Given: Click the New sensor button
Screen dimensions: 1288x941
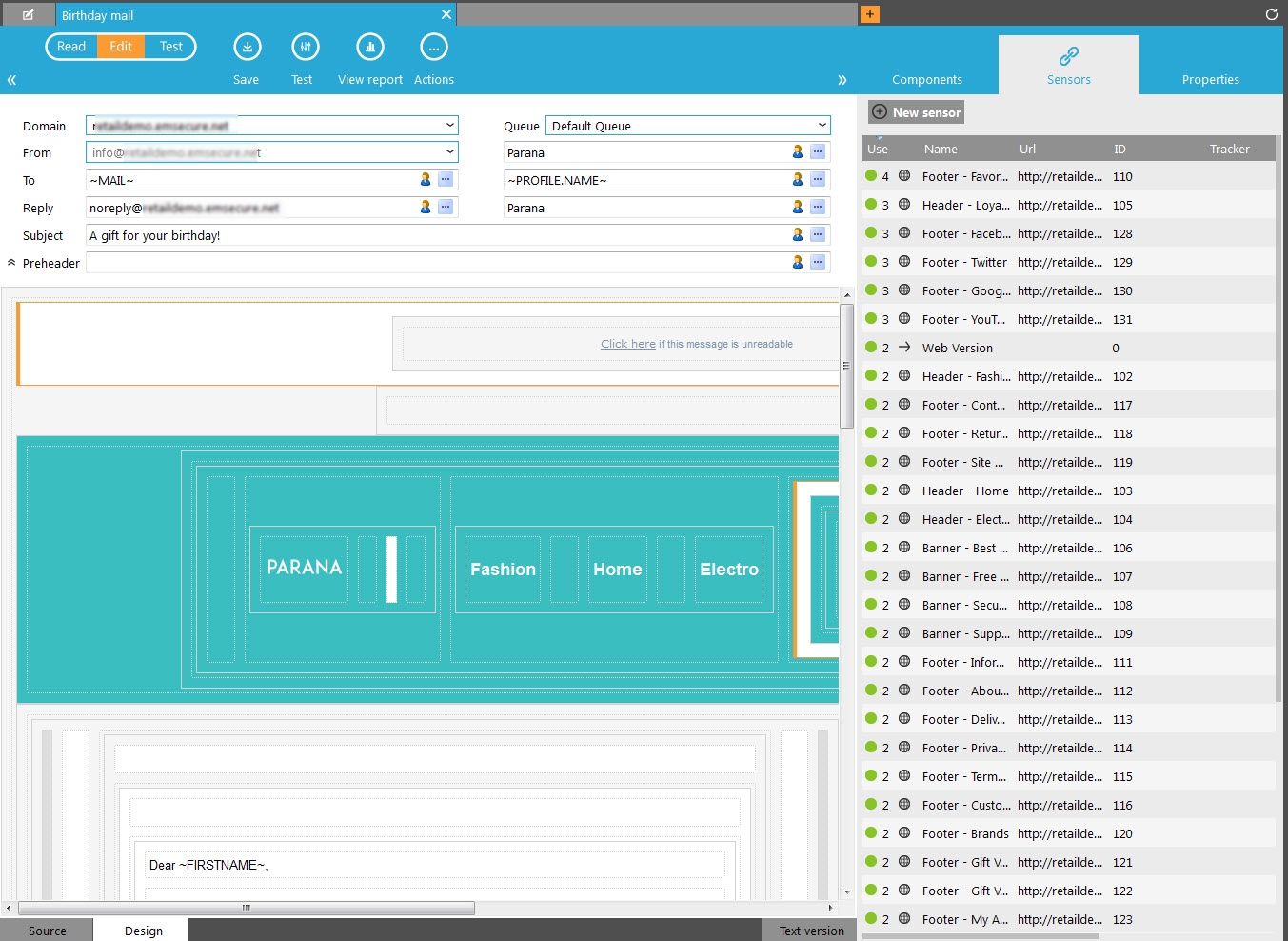Looking at the screenshot, I should click(916, 112).
